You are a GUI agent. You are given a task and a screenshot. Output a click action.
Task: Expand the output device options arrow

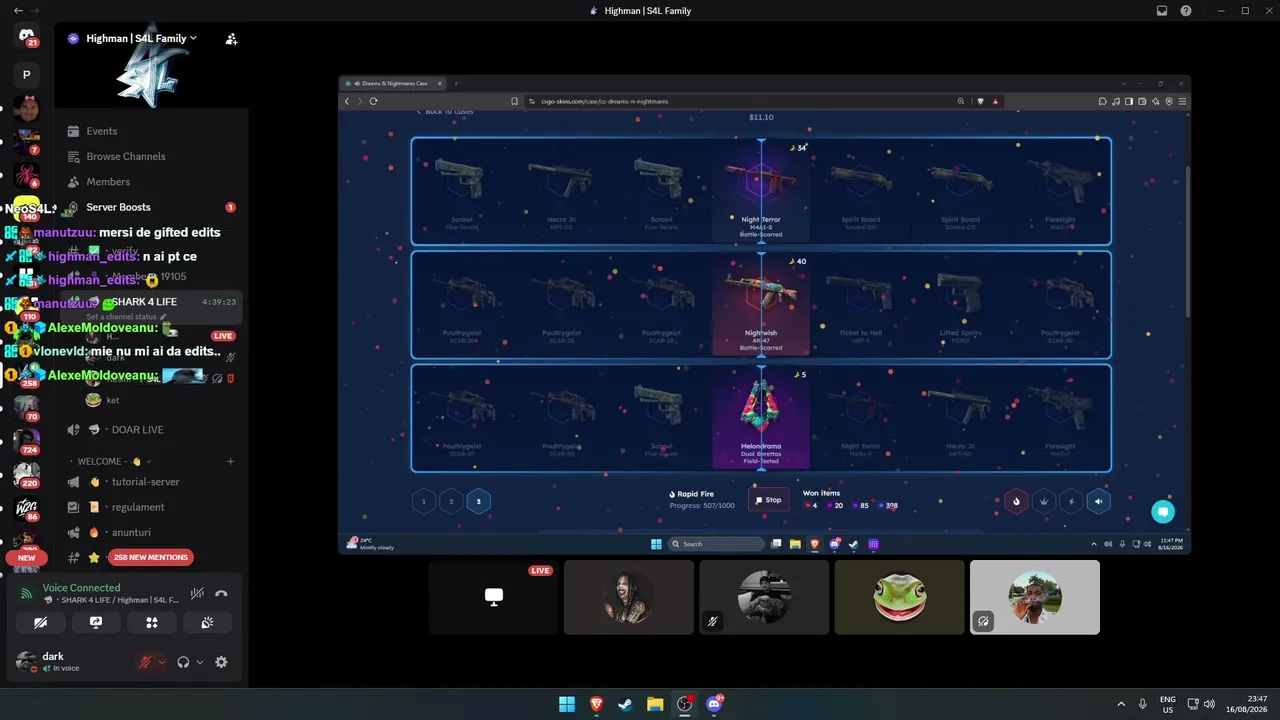[x=199, y=662]
